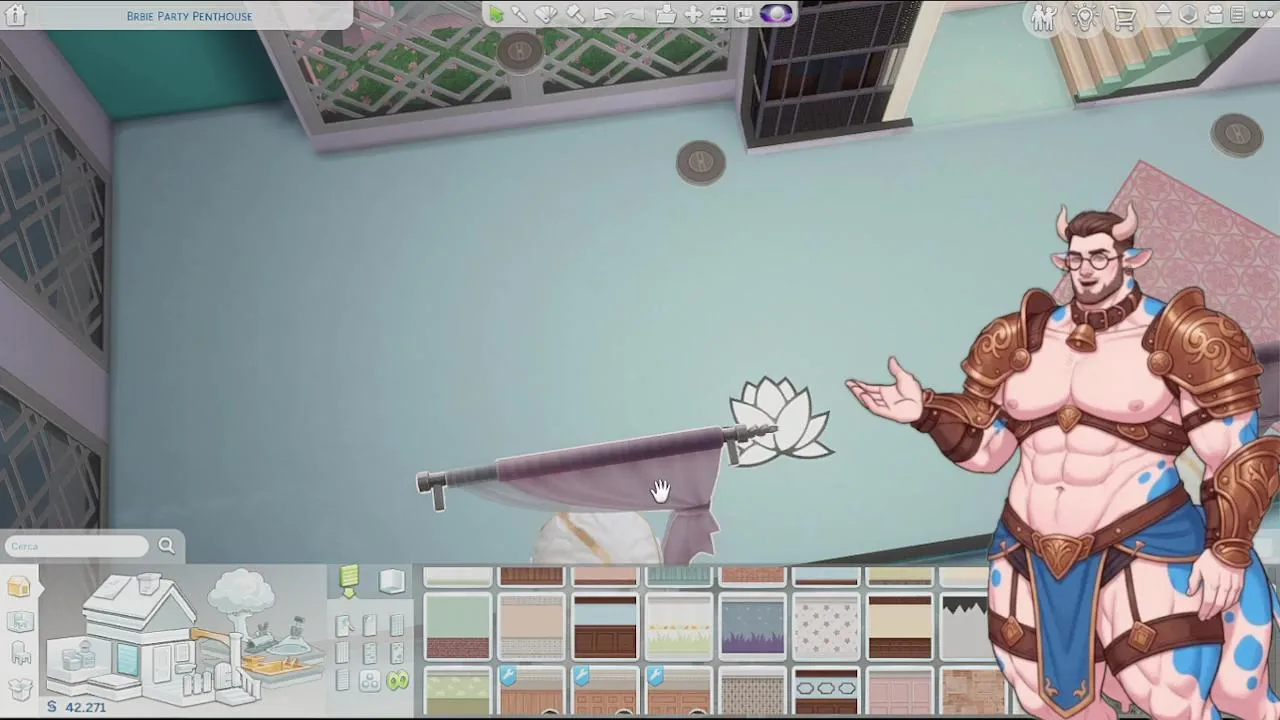
Task: Open the lot type venue icon
Action: tap(718, 14)
